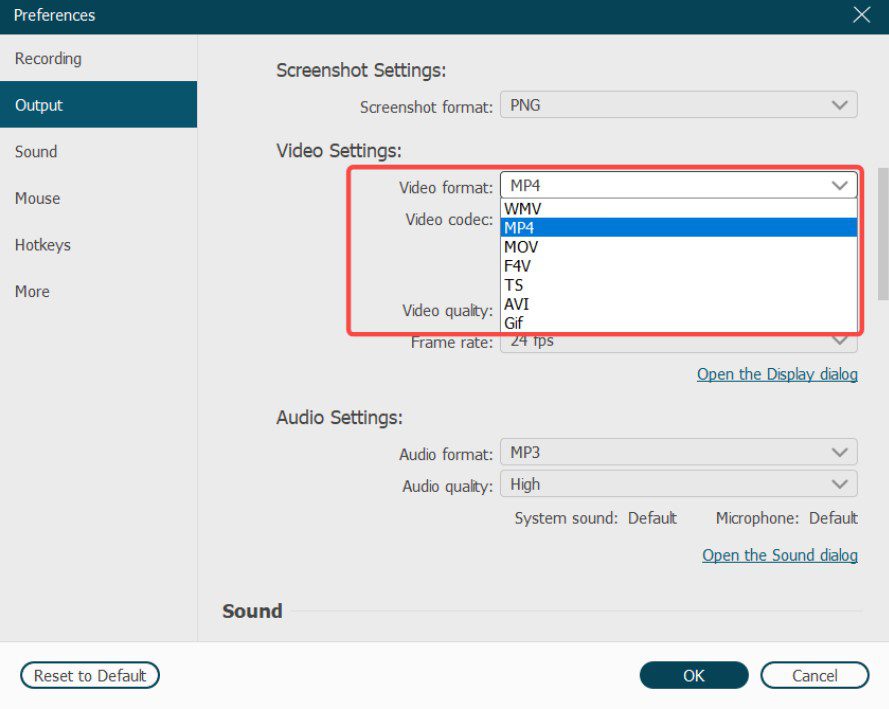This screenshot has height=709, width=889.
Task: Close the Preferences dialog with X
Action: click(861, 15)
